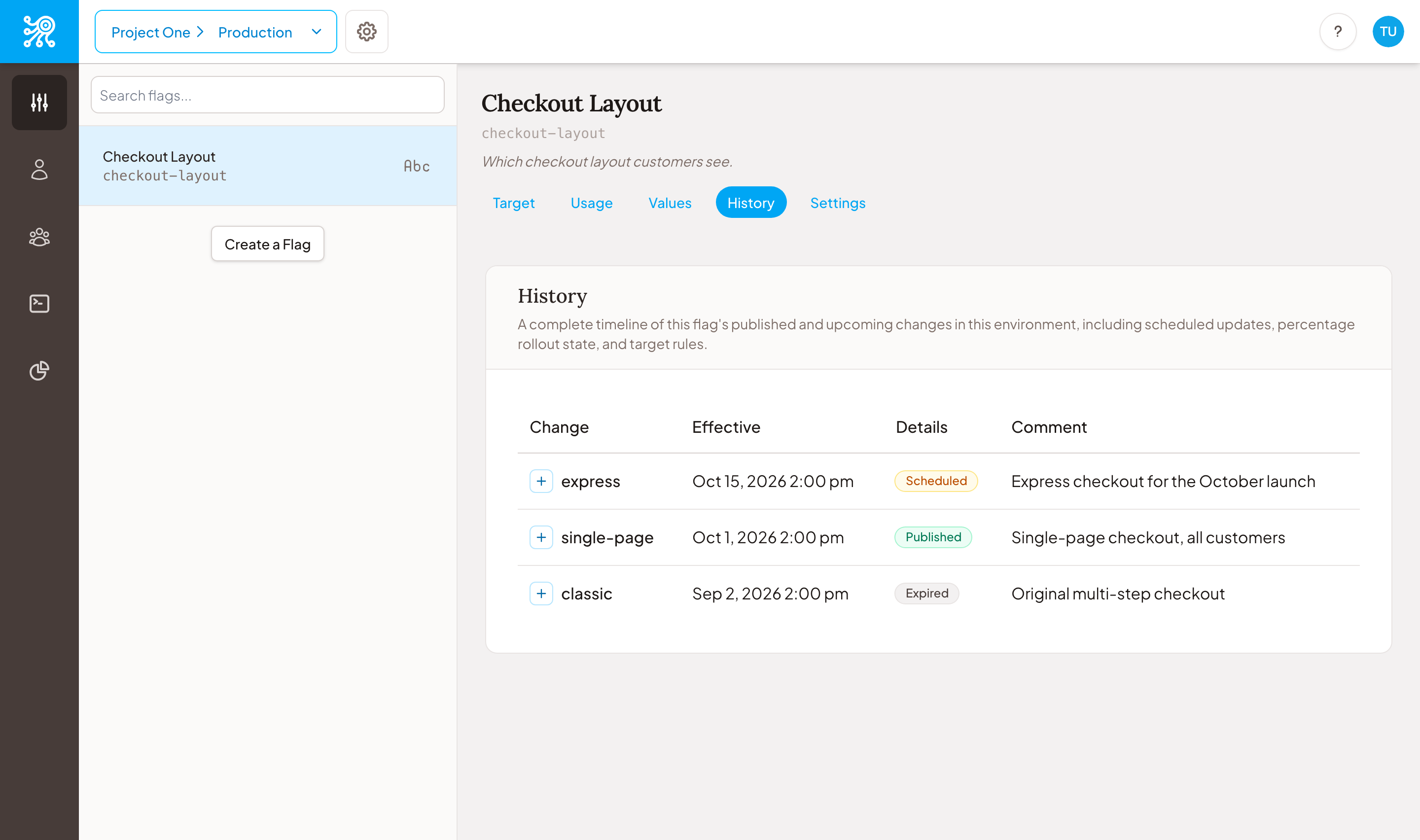Open Project One Production environment dropdown
The image size is (1420, 840).
pos(215,32)
